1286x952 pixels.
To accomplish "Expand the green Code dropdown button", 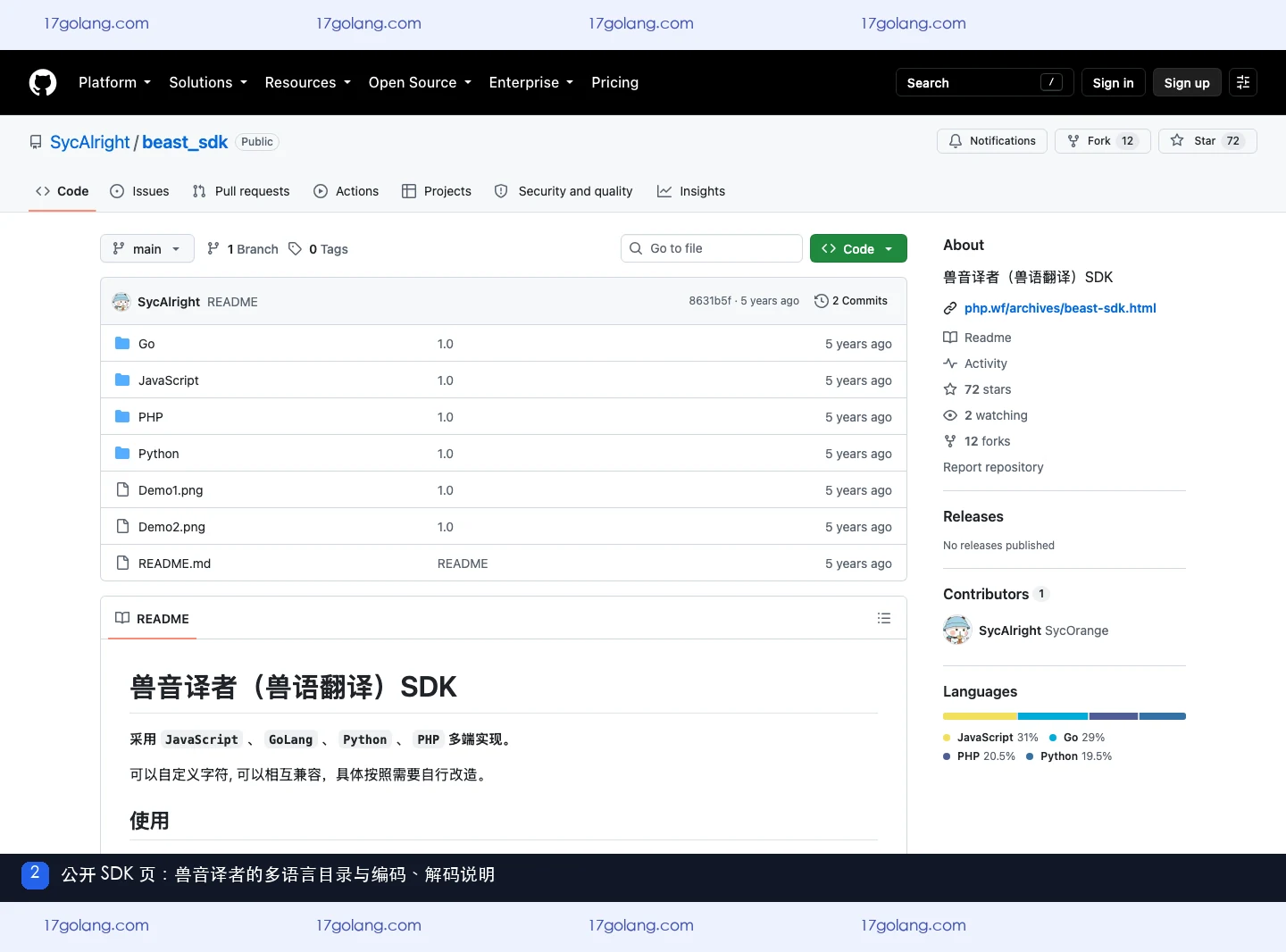I will (858, 248).
